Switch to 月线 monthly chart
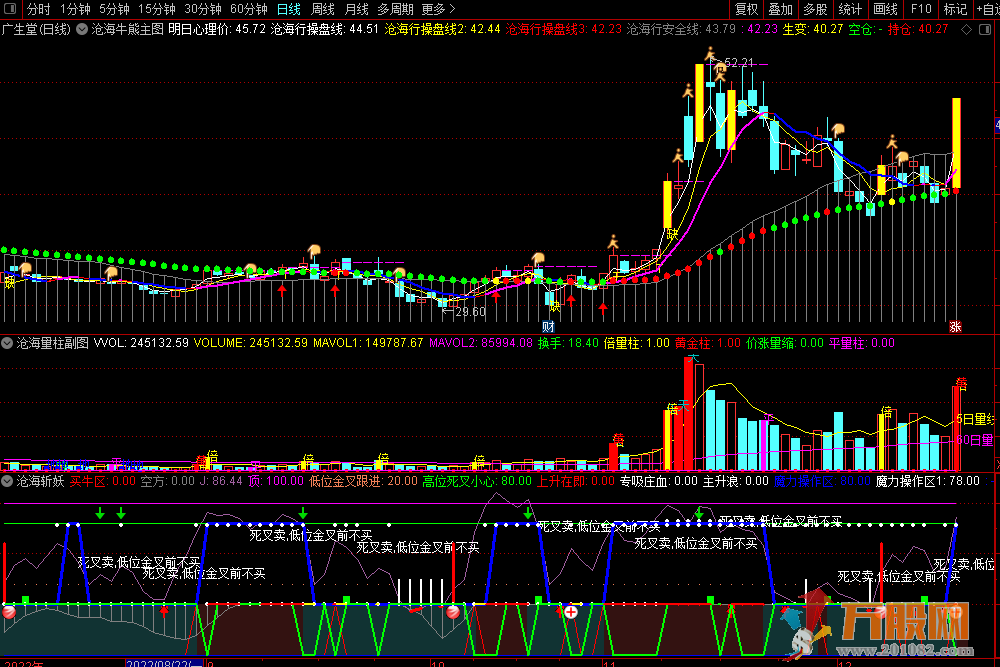 pos(357,9)
